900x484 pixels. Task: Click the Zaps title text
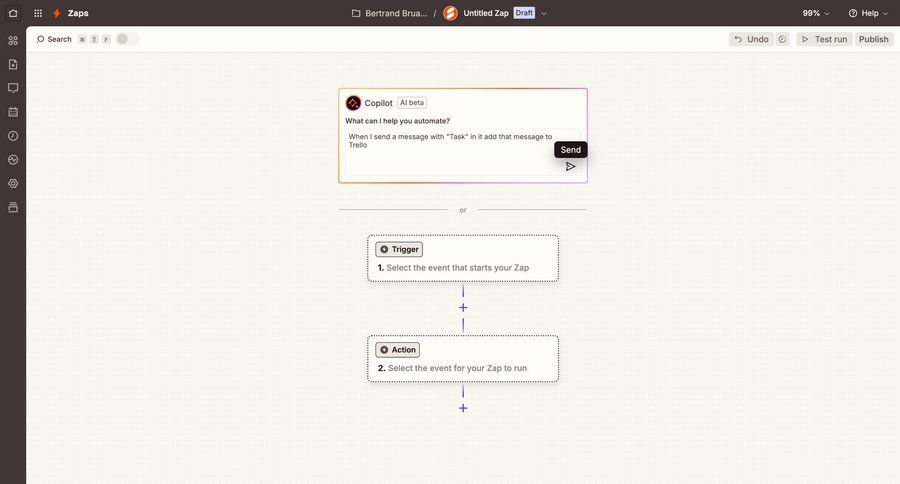tap(78, 13)
